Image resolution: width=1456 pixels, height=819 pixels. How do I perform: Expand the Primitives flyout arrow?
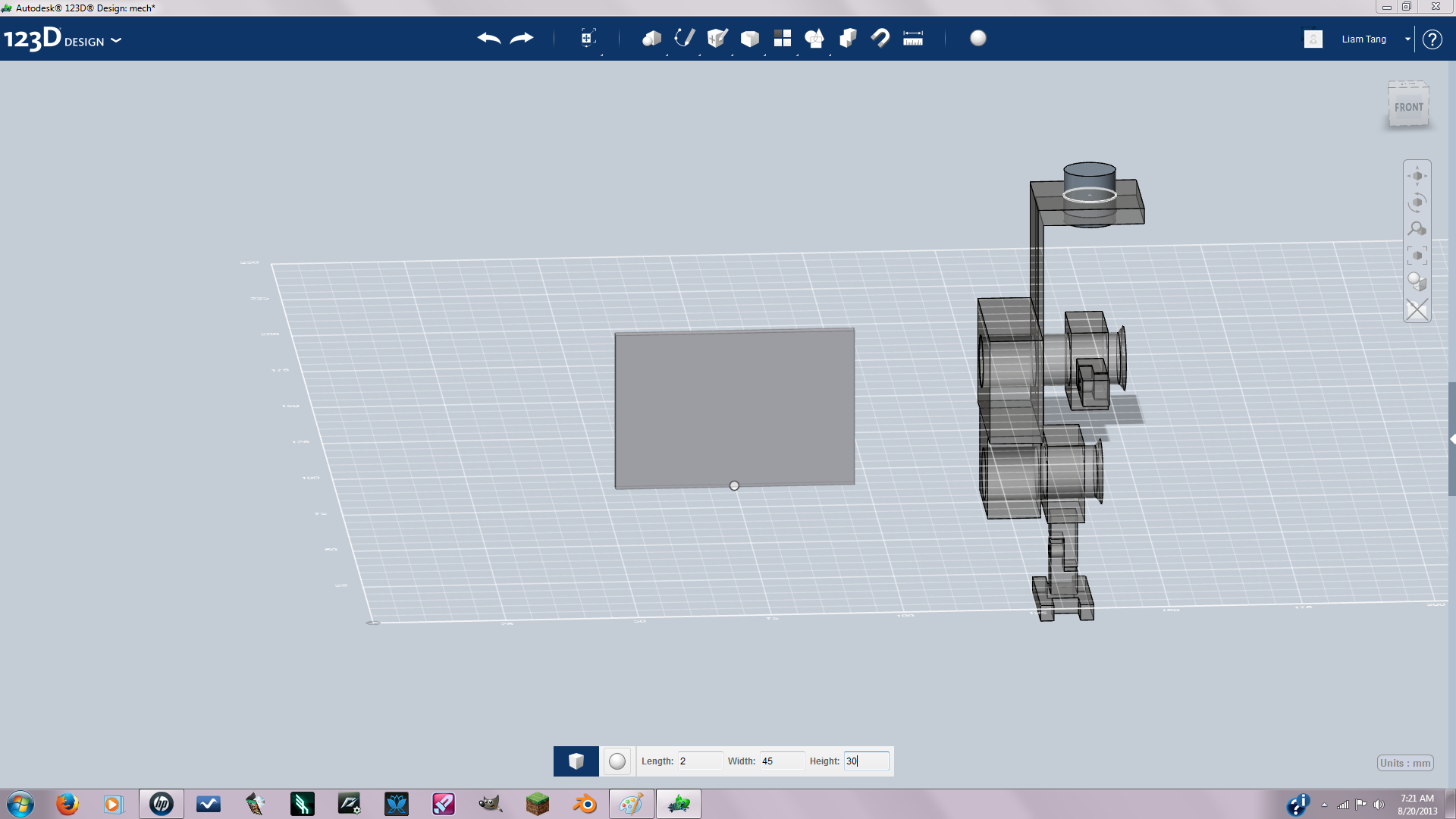point(667,55)
